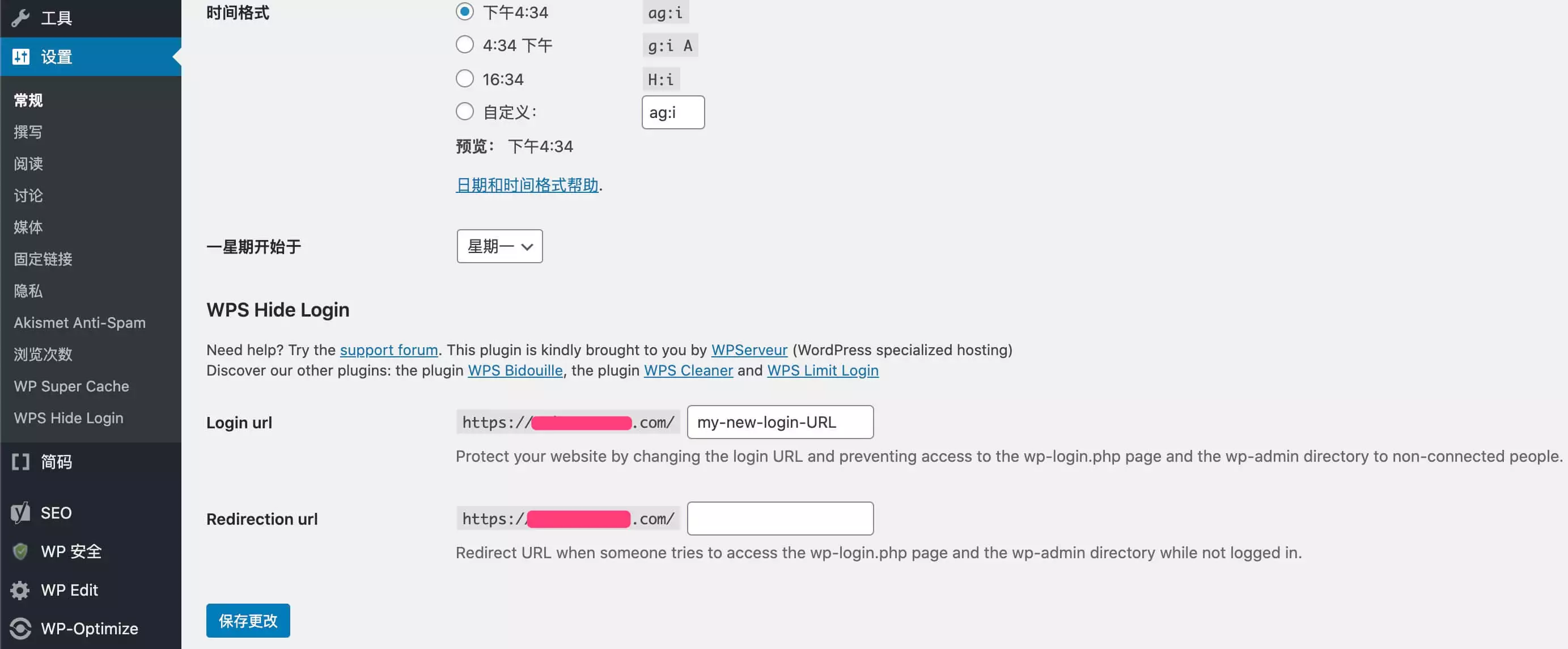1568x649 pixels.
Task: Click the WP安全 (WP Security) shield icon
Action: pyautogui.click(x=18, y=550)
